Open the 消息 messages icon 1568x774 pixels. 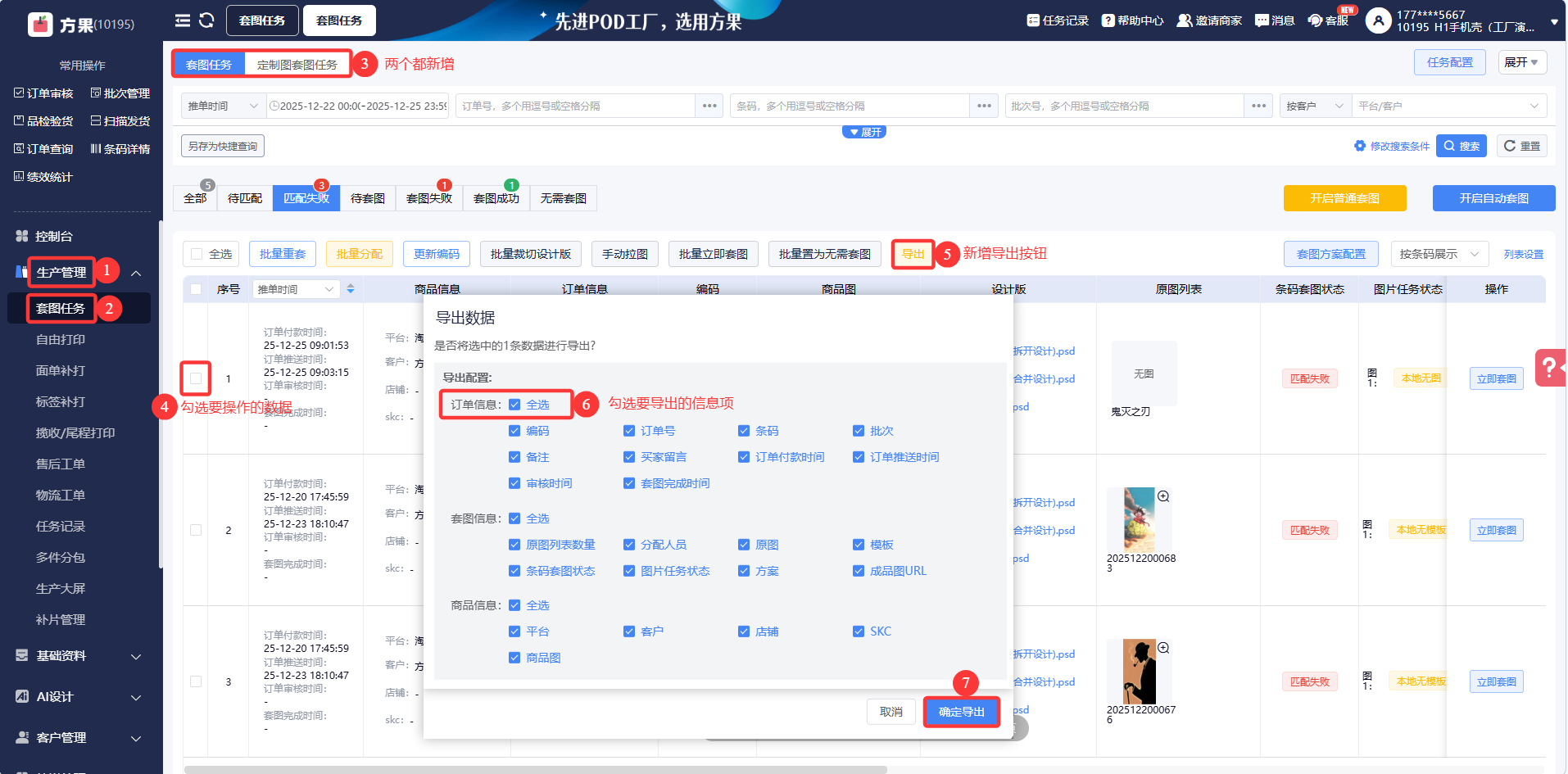(1262, 20)
